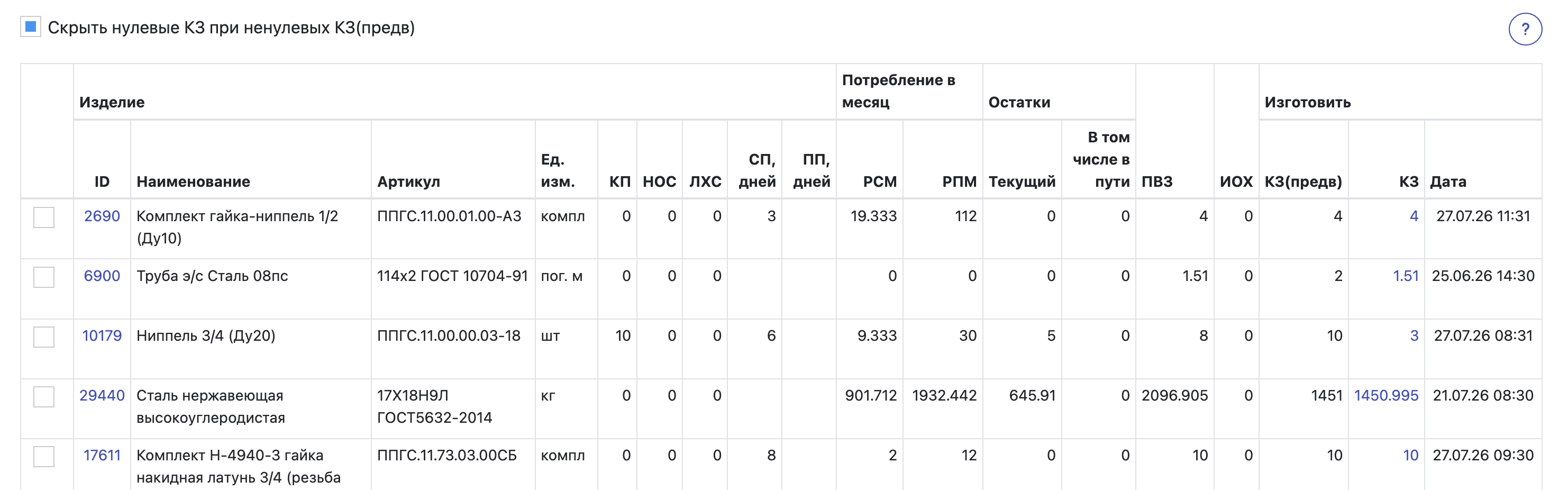This screenshot has width=1568, height=490.
Task: Follow the 10179 ID link
Action: coord(102,335)
